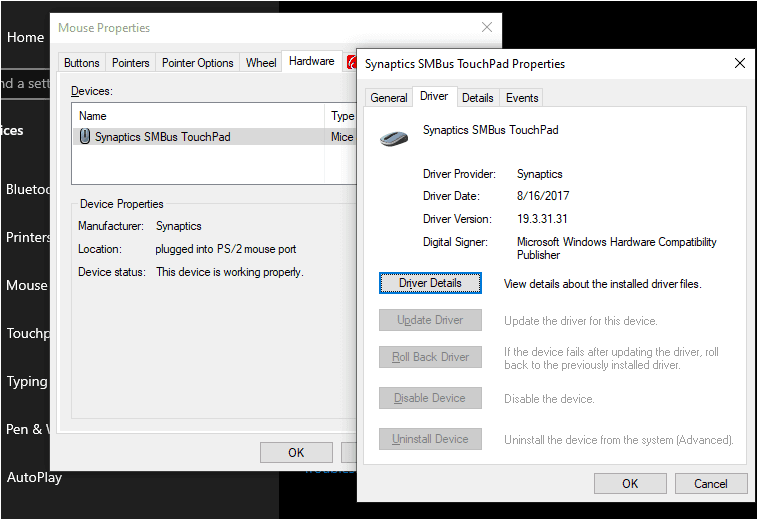Confirm with OK in TouchPad Properties dialog
Viewport: 758px width, 520px height.
coord(630,483)
